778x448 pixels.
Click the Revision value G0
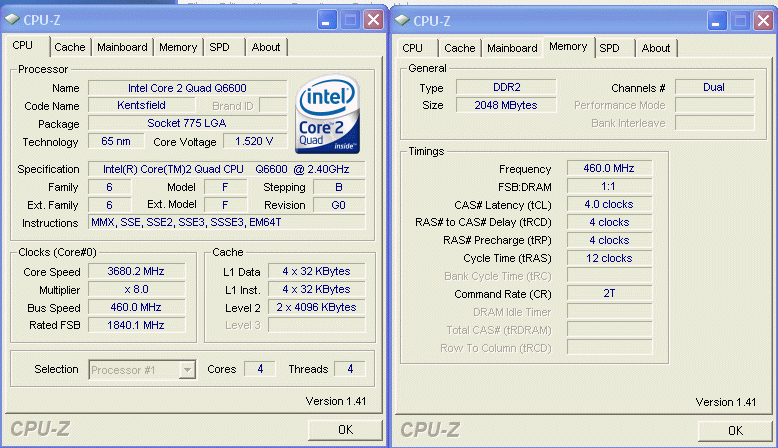pyautogui.click(x=339, y=205)
